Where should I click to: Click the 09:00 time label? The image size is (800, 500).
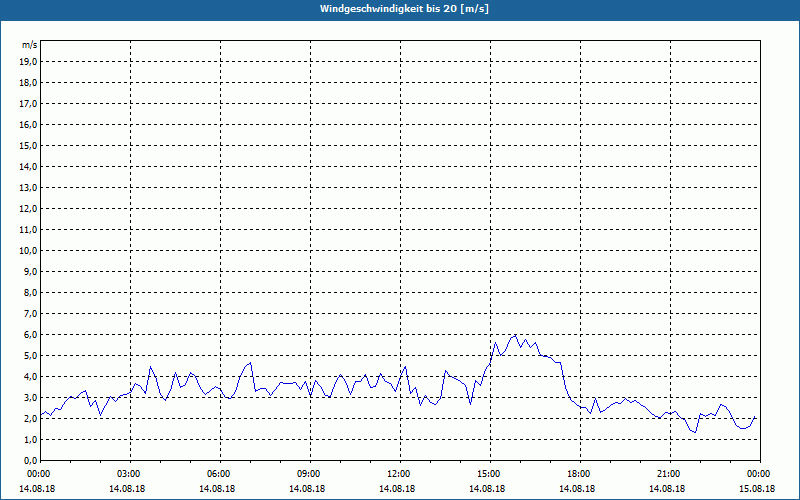pyautogui.click(x=311, y=474)
